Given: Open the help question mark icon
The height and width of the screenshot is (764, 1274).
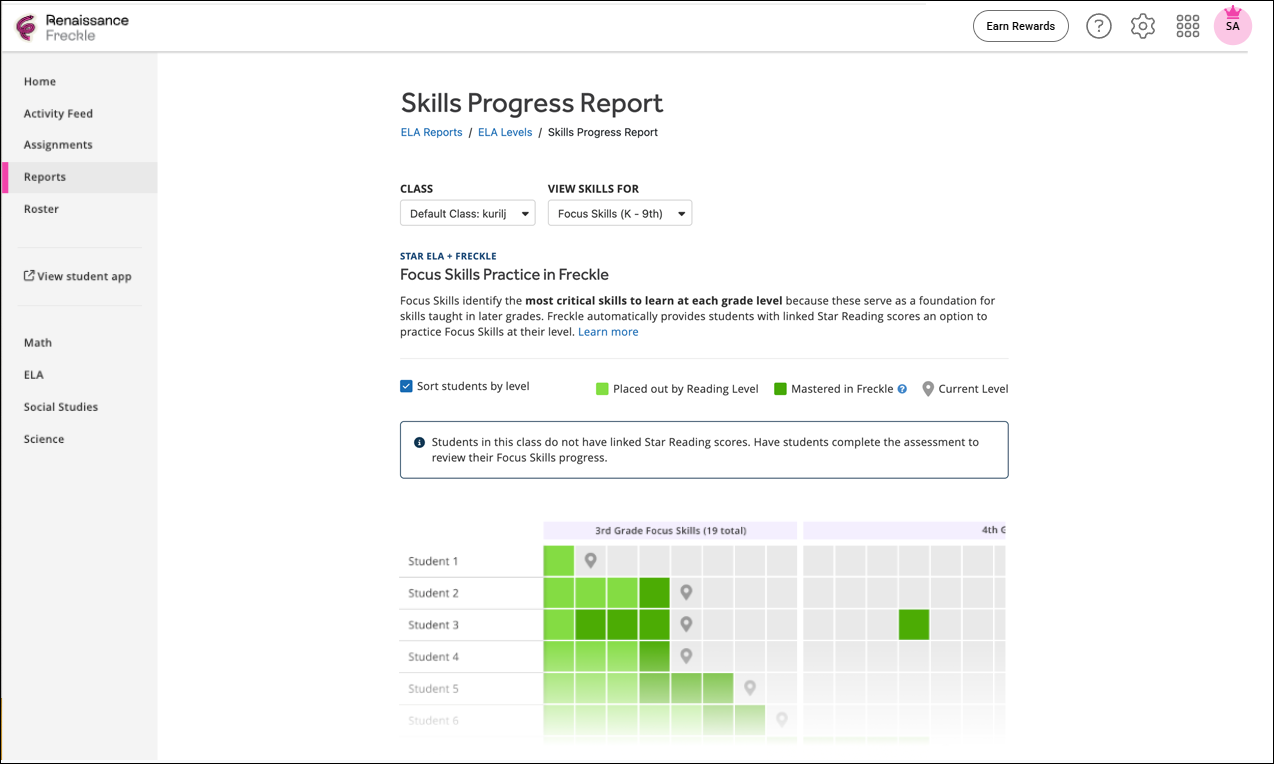Looking at the screenshot, I should pos(1098,26).
